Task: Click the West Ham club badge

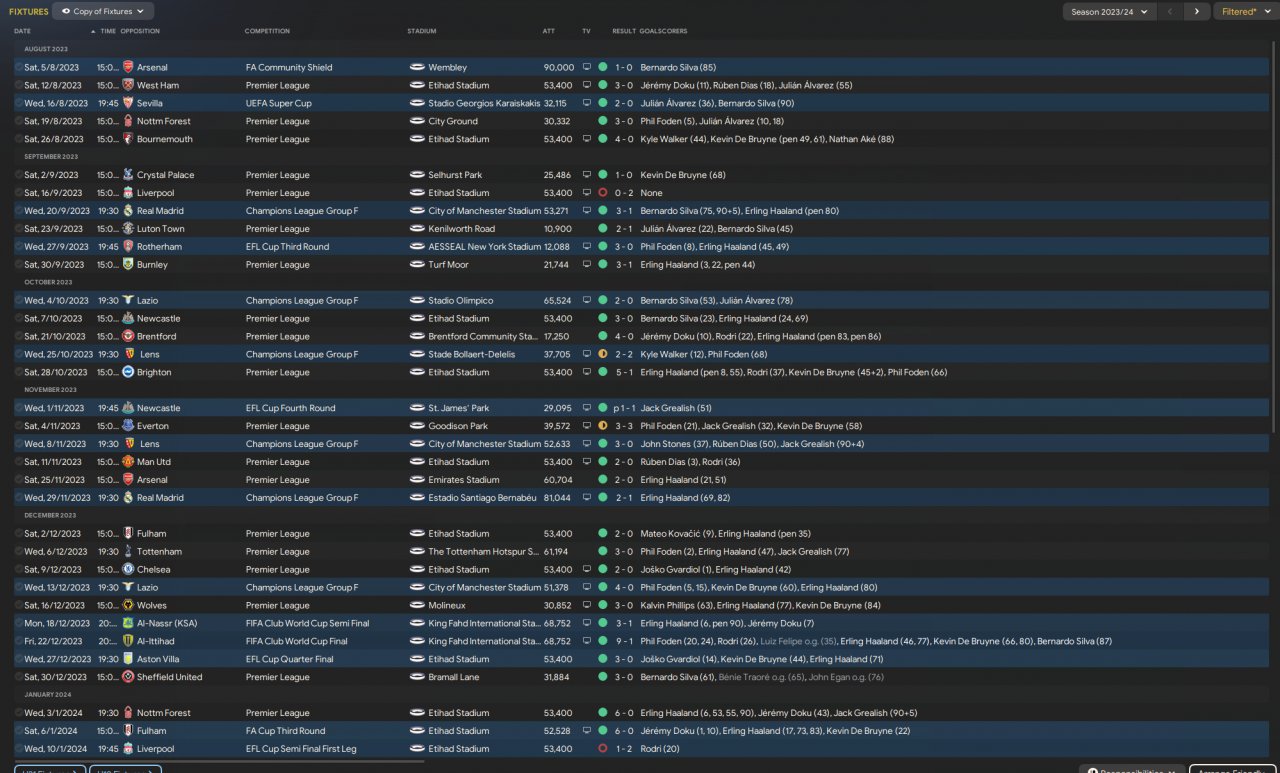Action: tap(128, 85)
